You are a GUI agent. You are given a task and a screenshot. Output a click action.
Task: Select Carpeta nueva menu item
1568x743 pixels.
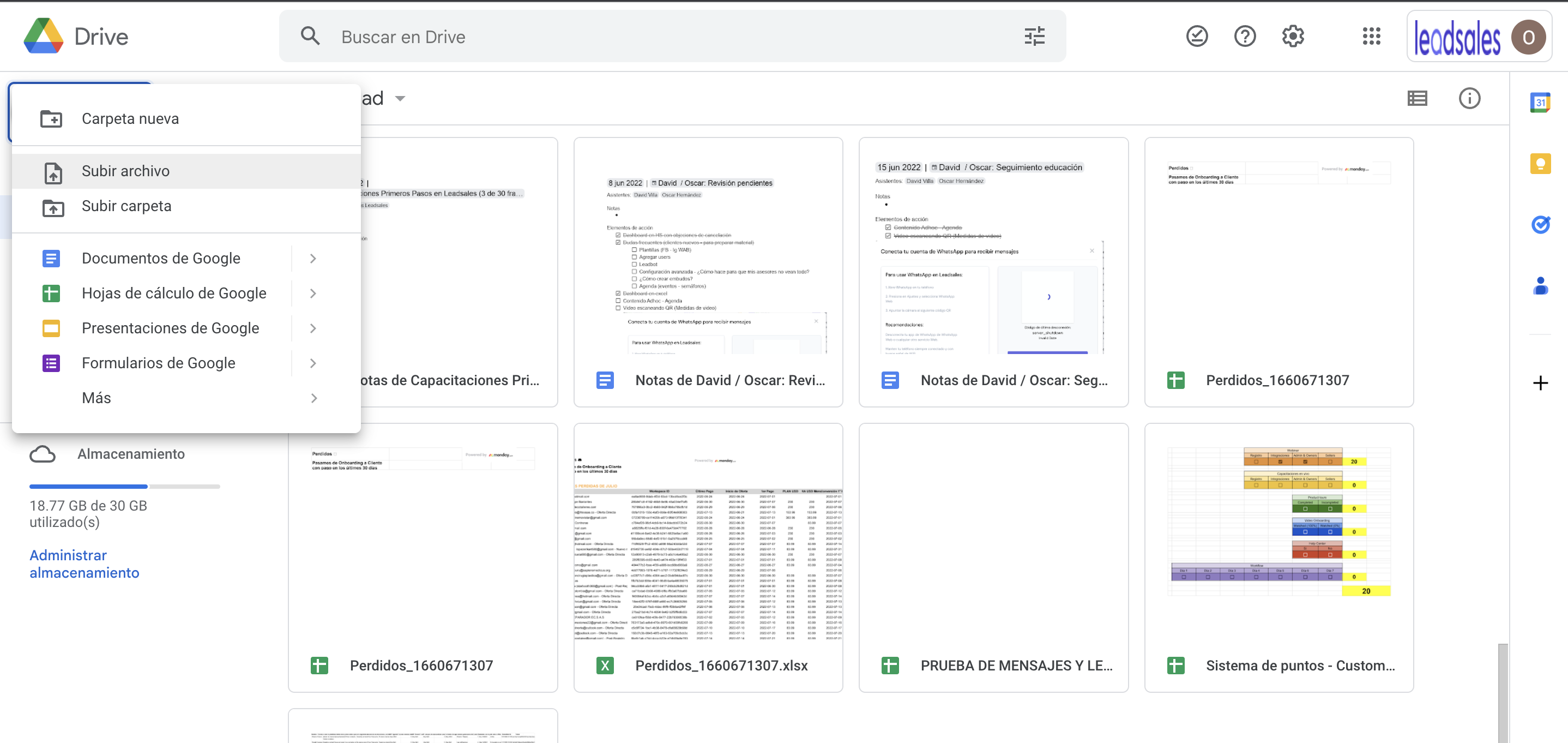coord(186,119)
